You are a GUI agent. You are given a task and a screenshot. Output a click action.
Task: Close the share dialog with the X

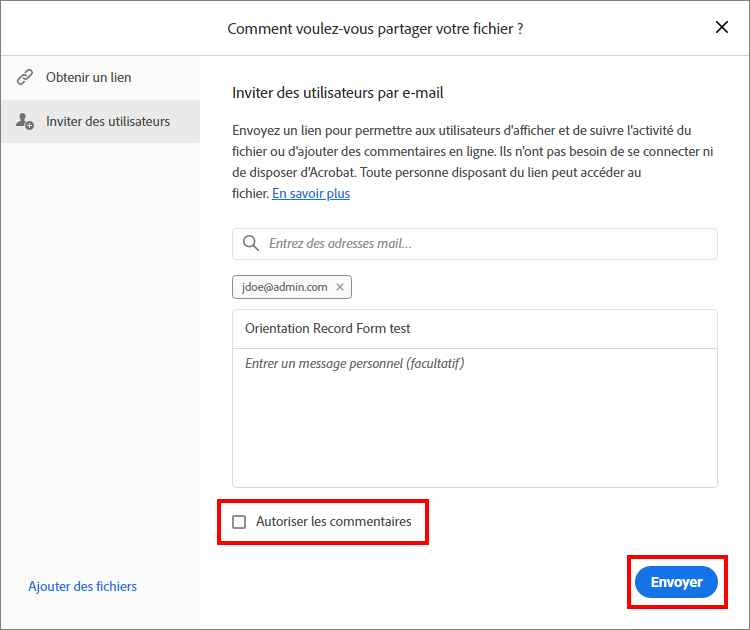click(x=722, y=28)
